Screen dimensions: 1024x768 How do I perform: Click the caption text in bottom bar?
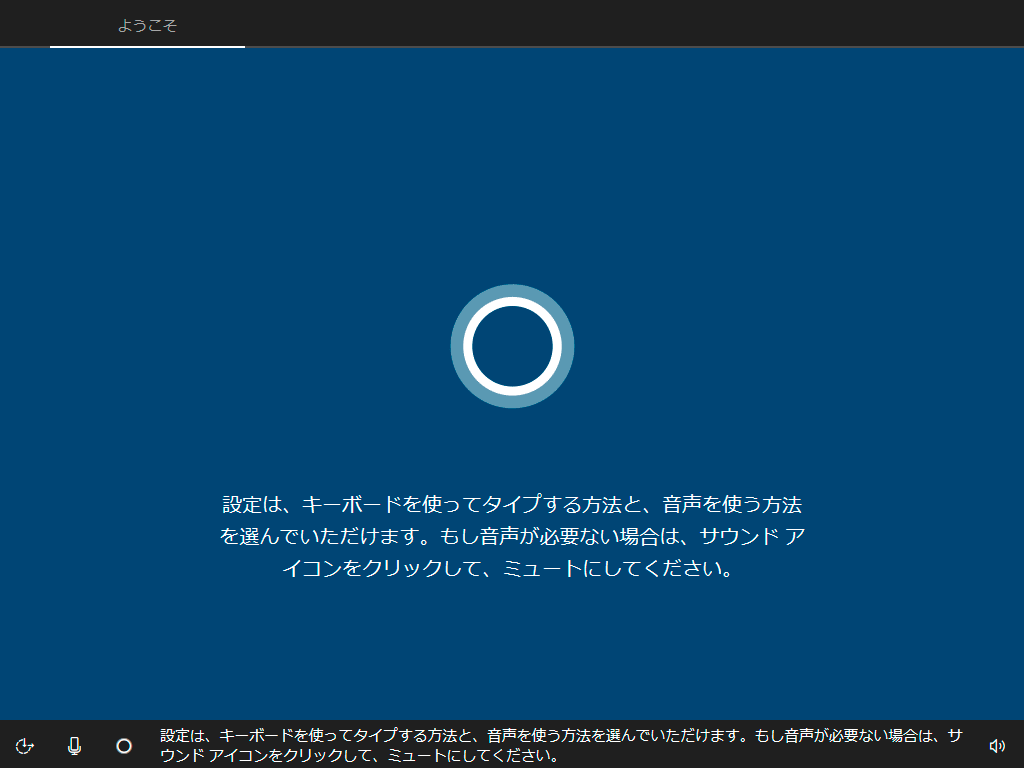560,736
